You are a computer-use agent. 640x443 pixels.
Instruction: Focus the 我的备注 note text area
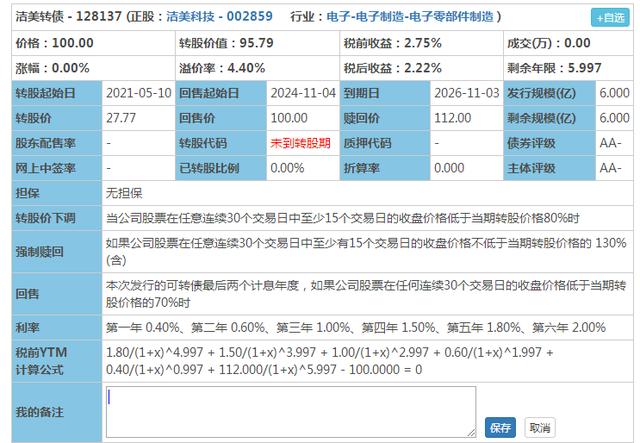[x=291, y=412]
